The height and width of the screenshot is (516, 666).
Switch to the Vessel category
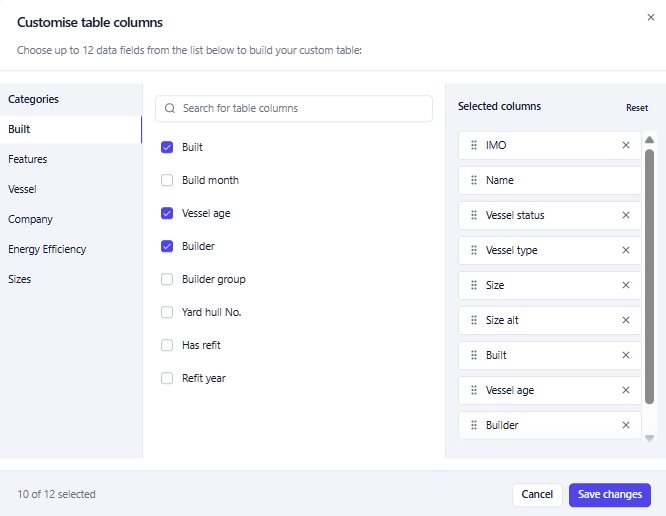pos(71,189)
